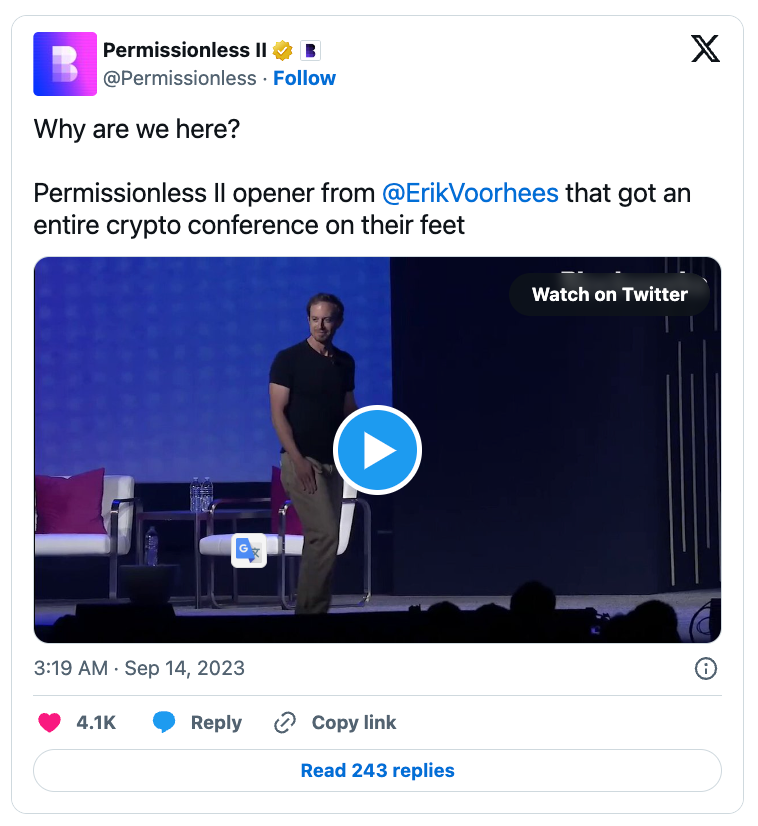Image resolution: width=758 pixels, height=826 pixels.
Task: Click the Reply text label
Action: pos(216,722)
